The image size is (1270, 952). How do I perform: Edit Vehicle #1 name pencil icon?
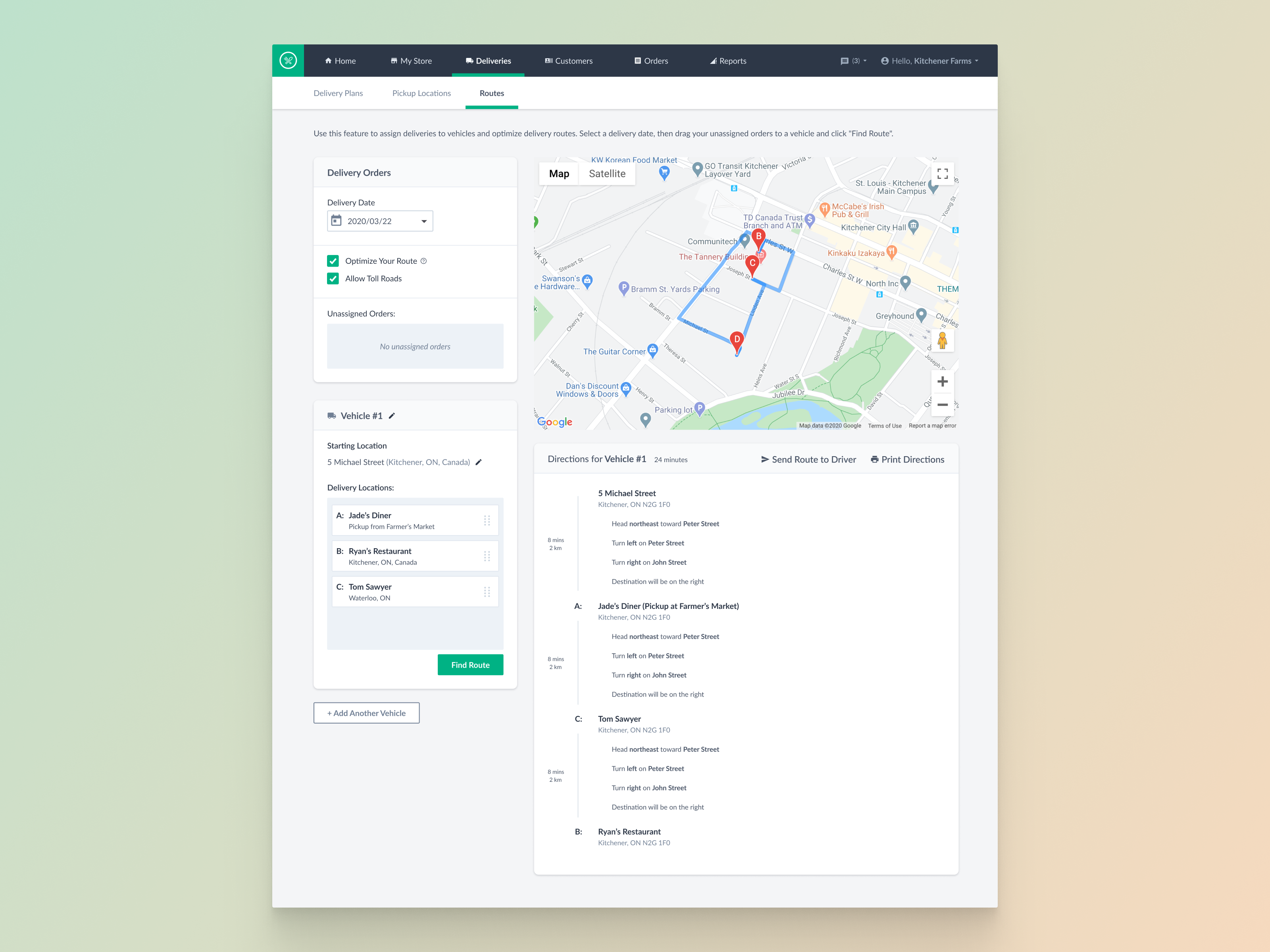pos(392,416)
